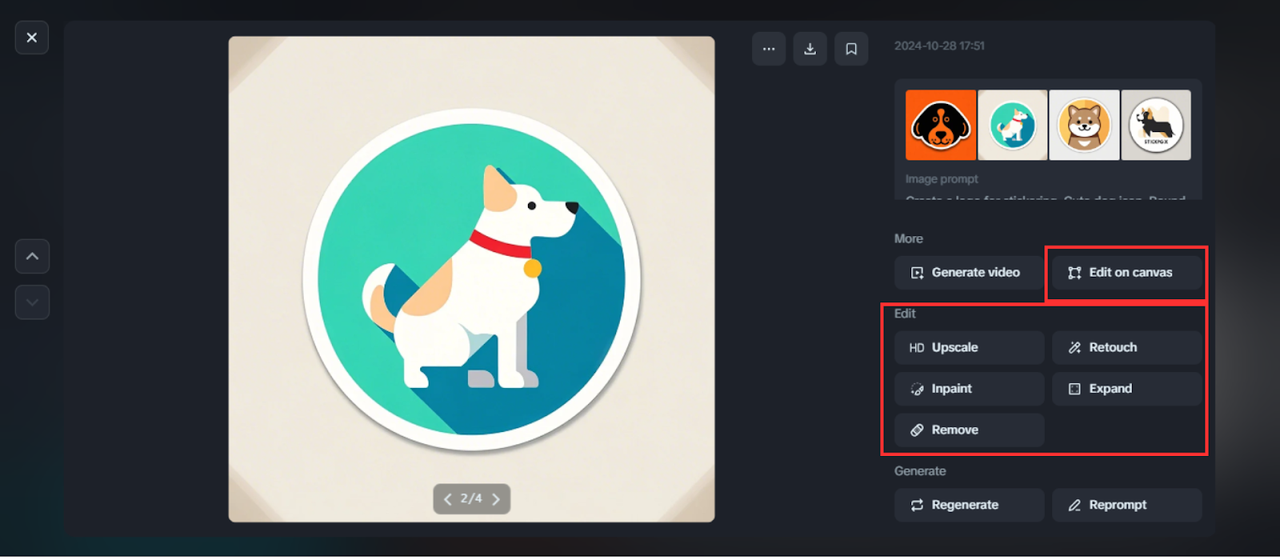The width and height of the screenshot is (1280, 560).
Task: Select the black dog sticker thumbnail
Action: 1156,125
